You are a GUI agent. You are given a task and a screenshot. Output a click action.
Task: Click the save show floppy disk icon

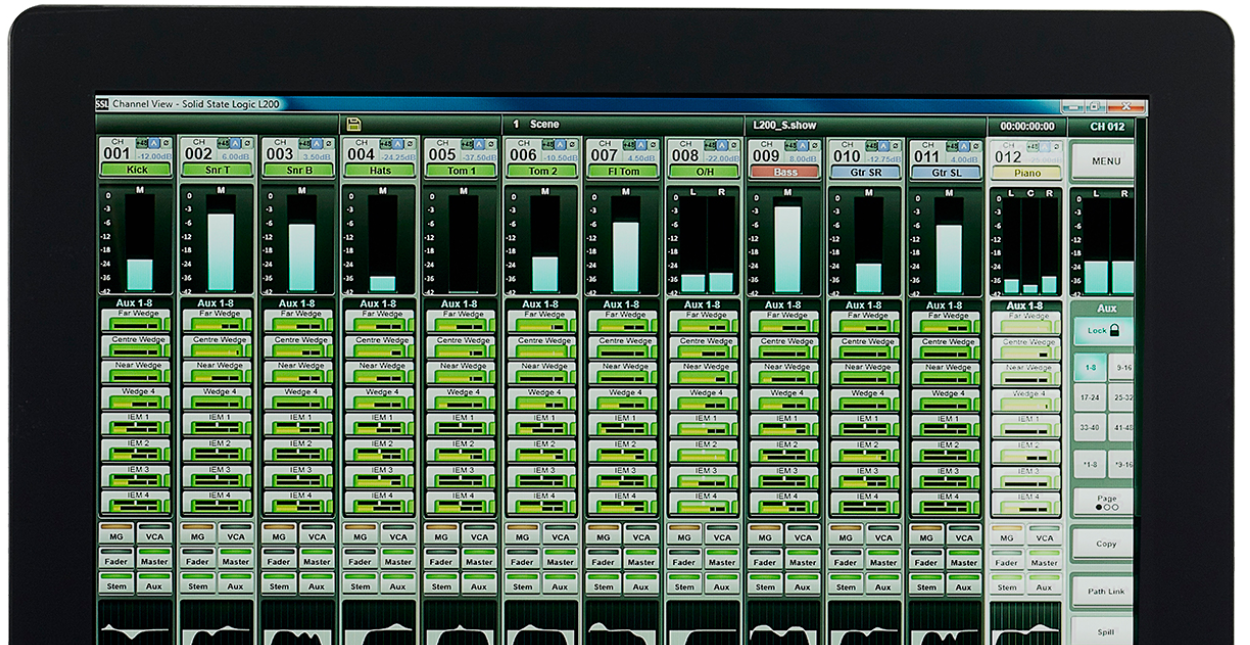coord(353,124)
